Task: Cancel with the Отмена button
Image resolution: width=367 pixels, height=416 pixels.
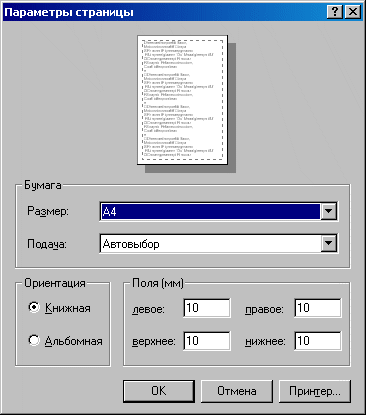Action: click(x=237, y=391)
